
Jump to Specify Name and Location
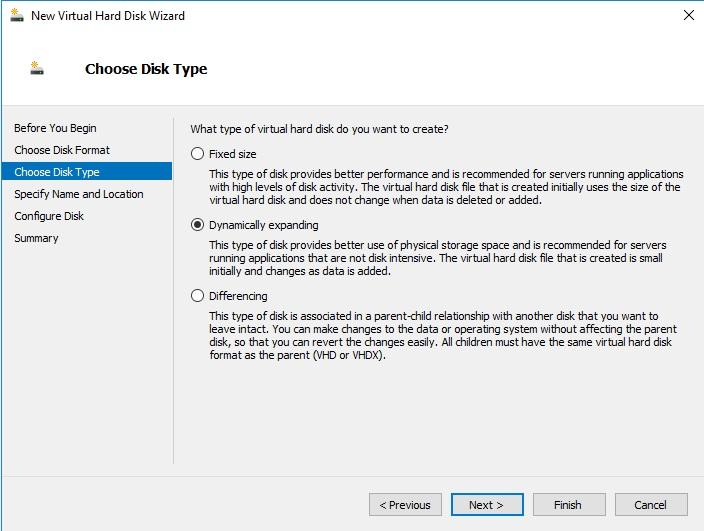pos(79,194)
